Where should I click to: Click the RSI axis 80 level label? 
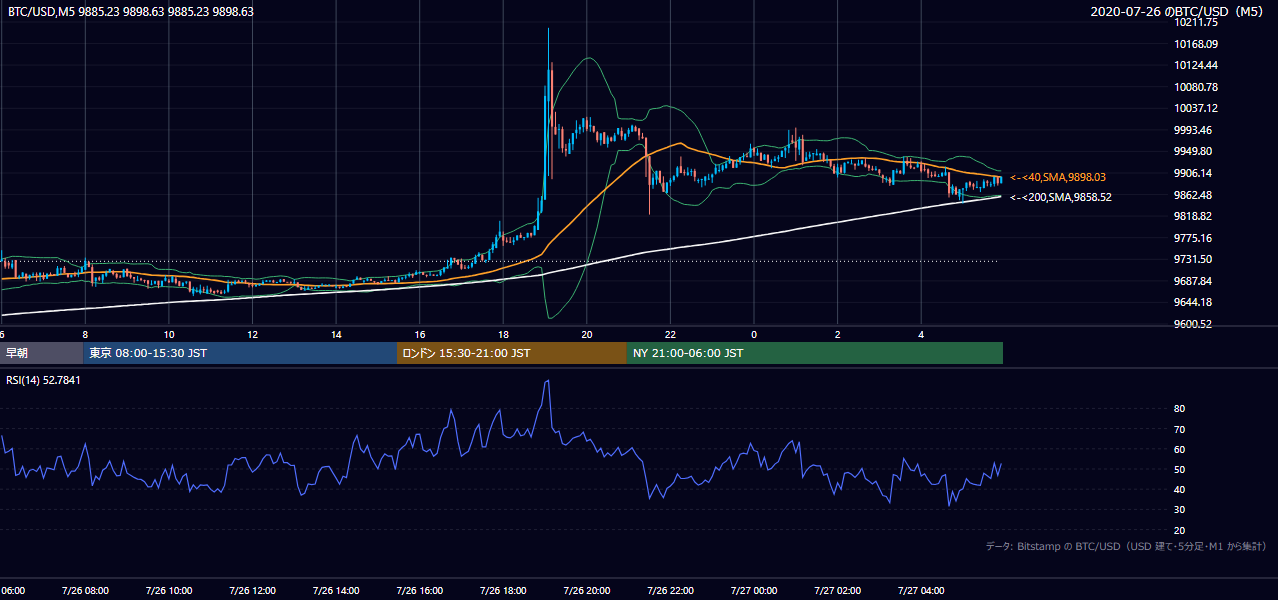click(1180, 409)
